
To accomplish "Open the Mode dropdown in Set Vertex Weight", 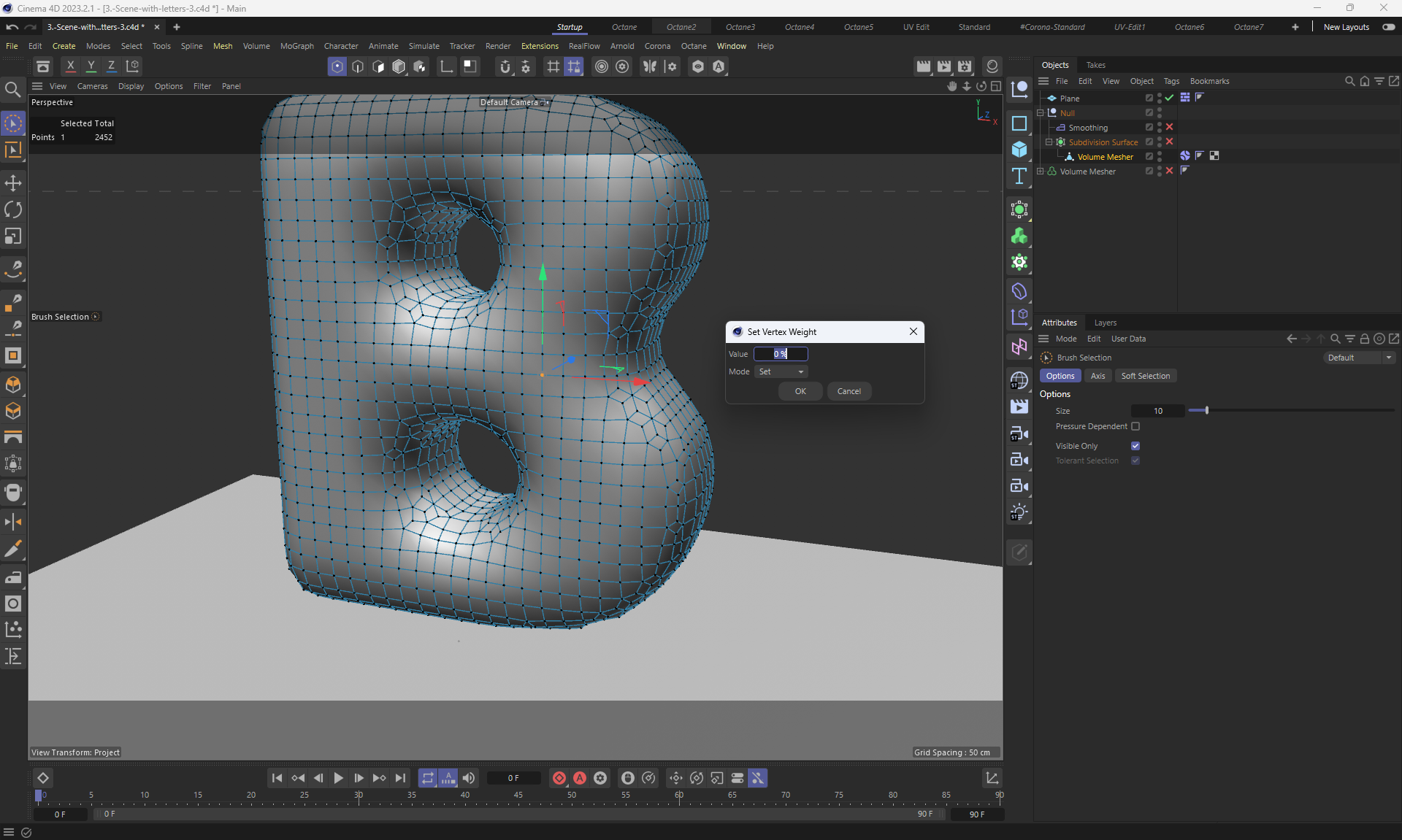I will point(781,371).
